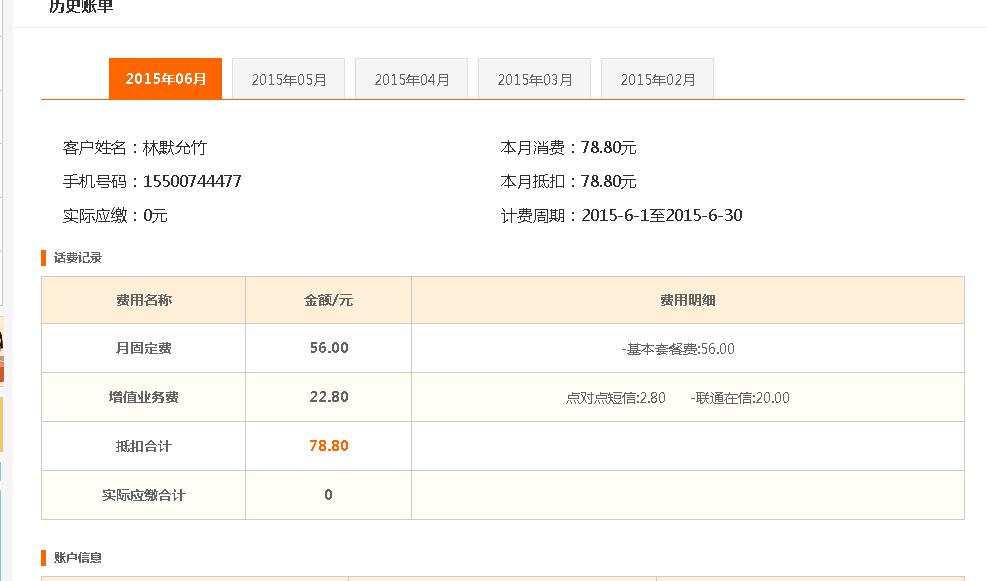This screenshot has width=987, height=581.
Task: Click the 费用明细 column header
Action: click(687, 300)
